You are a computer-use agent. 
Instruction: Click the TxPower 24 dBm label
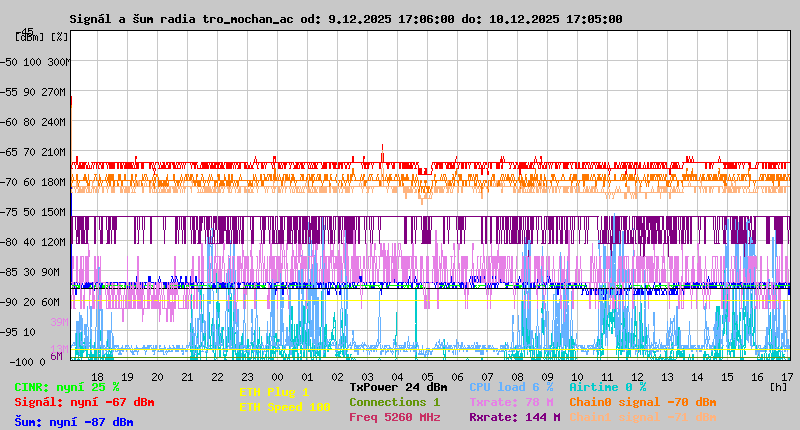[x=398, y=386]
